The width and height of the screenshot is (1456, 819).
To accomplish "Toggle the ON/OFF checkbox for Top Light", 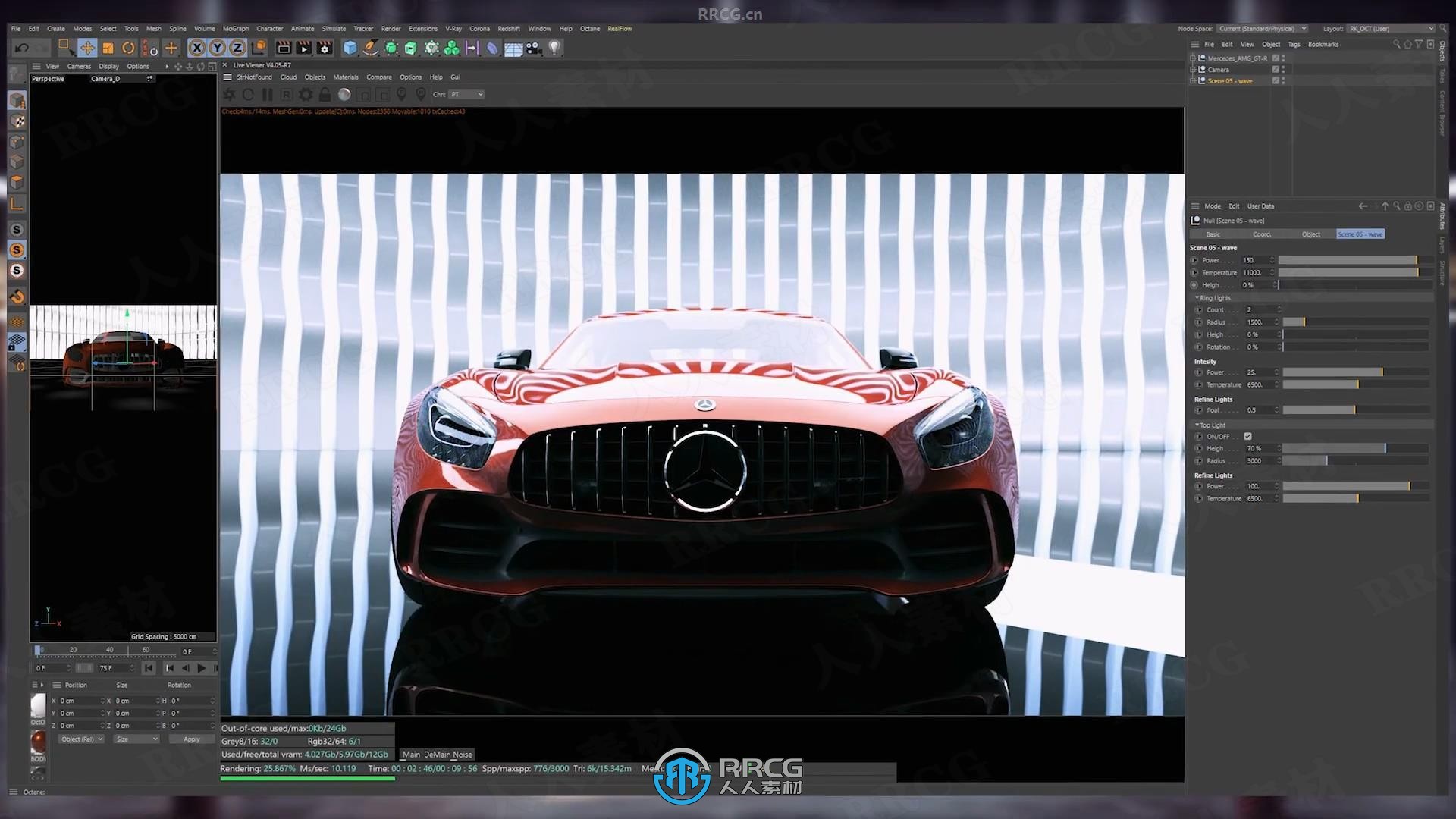I will (x=1247, y=436).
